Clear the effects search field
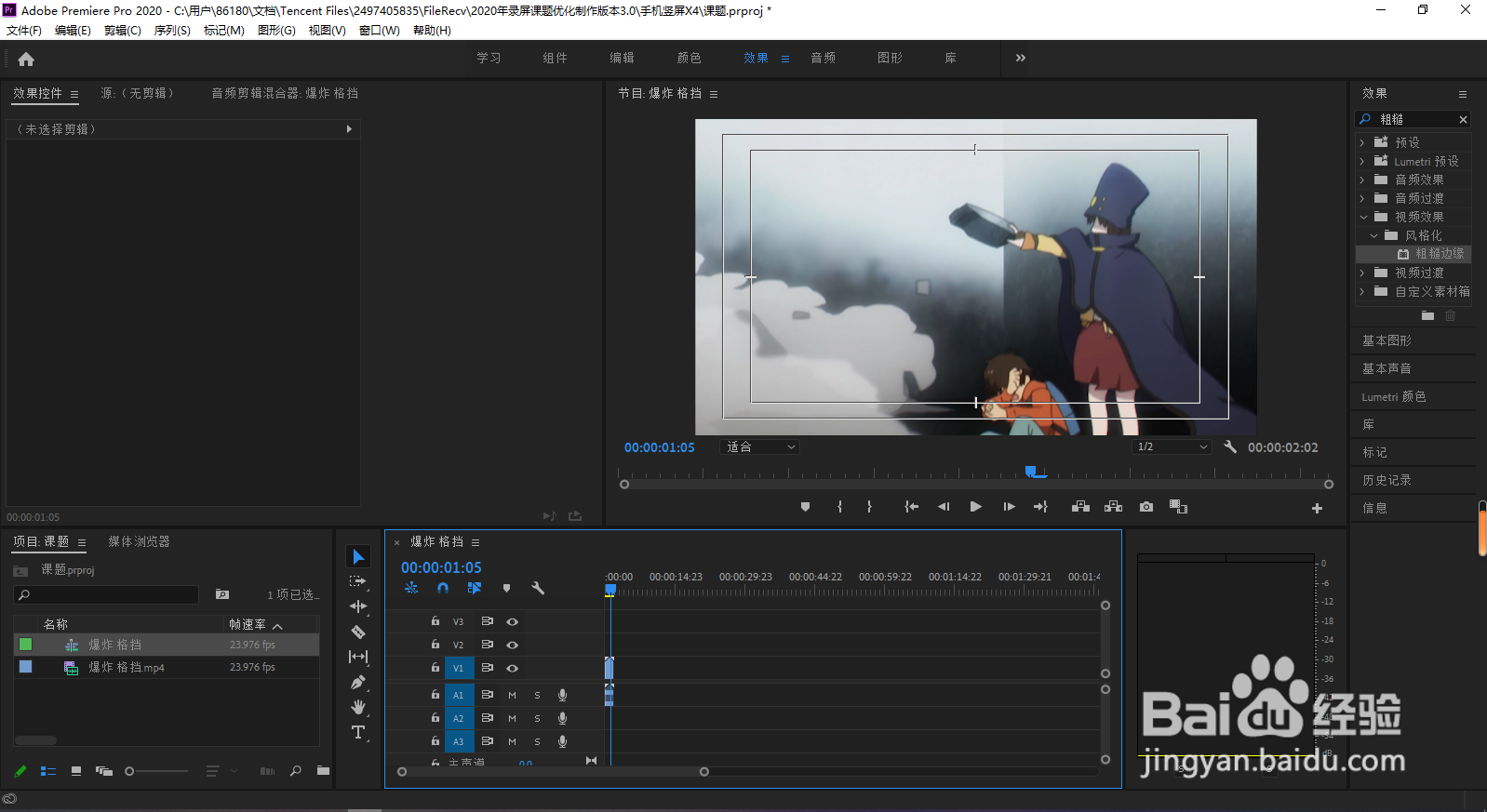The image size is (1487, 812). coord(1463,119)
